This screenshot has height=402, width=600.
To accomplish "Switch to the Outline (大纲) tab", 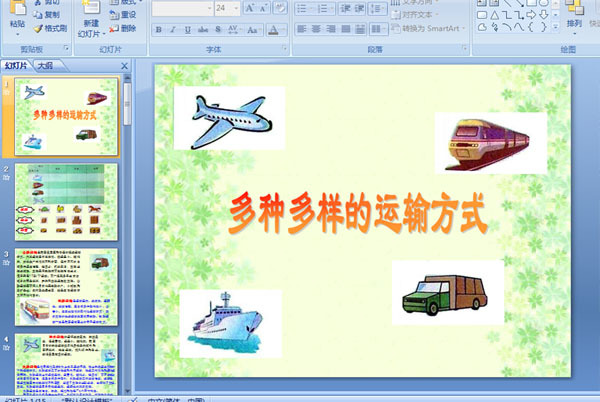I will pos(44,66).
